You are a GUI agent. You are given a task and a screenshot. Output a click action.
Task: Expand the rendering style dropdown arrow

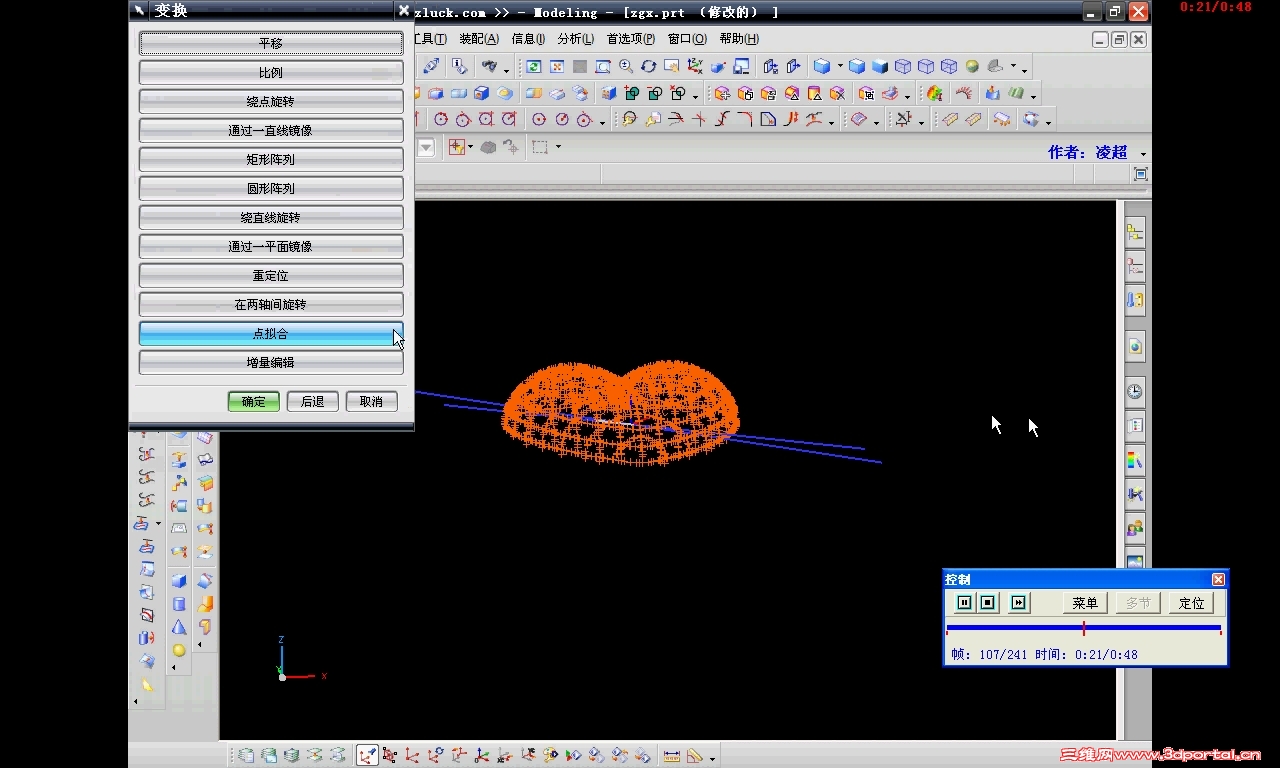pyautogui.click(x=840, y=67)
